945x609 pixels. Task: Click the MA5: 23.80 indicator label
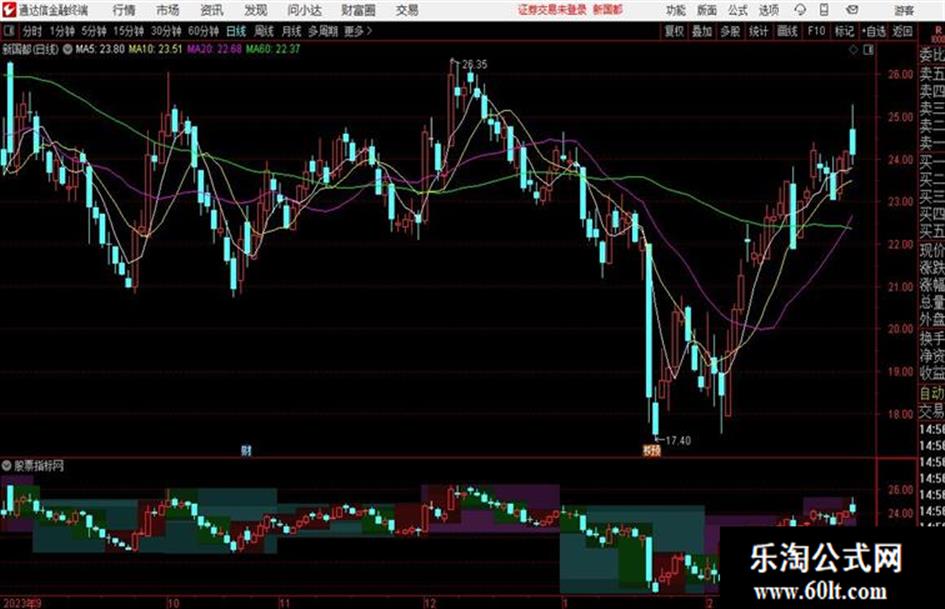pos(100,49)
